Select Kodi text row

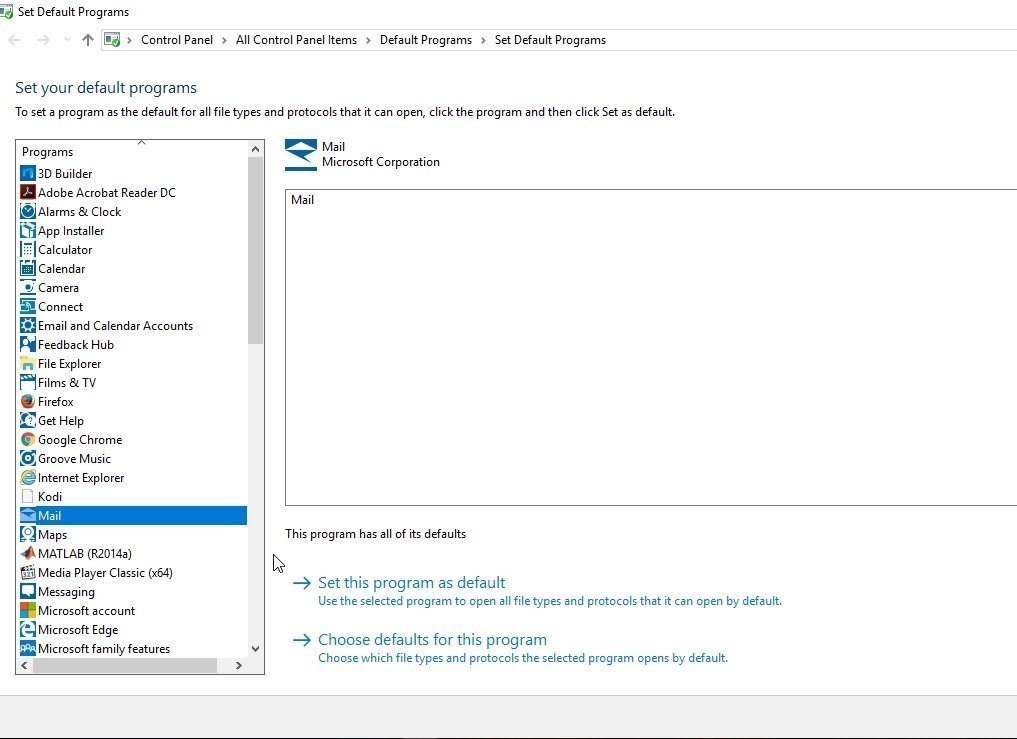pyautogui.click(x=50, y=496)
